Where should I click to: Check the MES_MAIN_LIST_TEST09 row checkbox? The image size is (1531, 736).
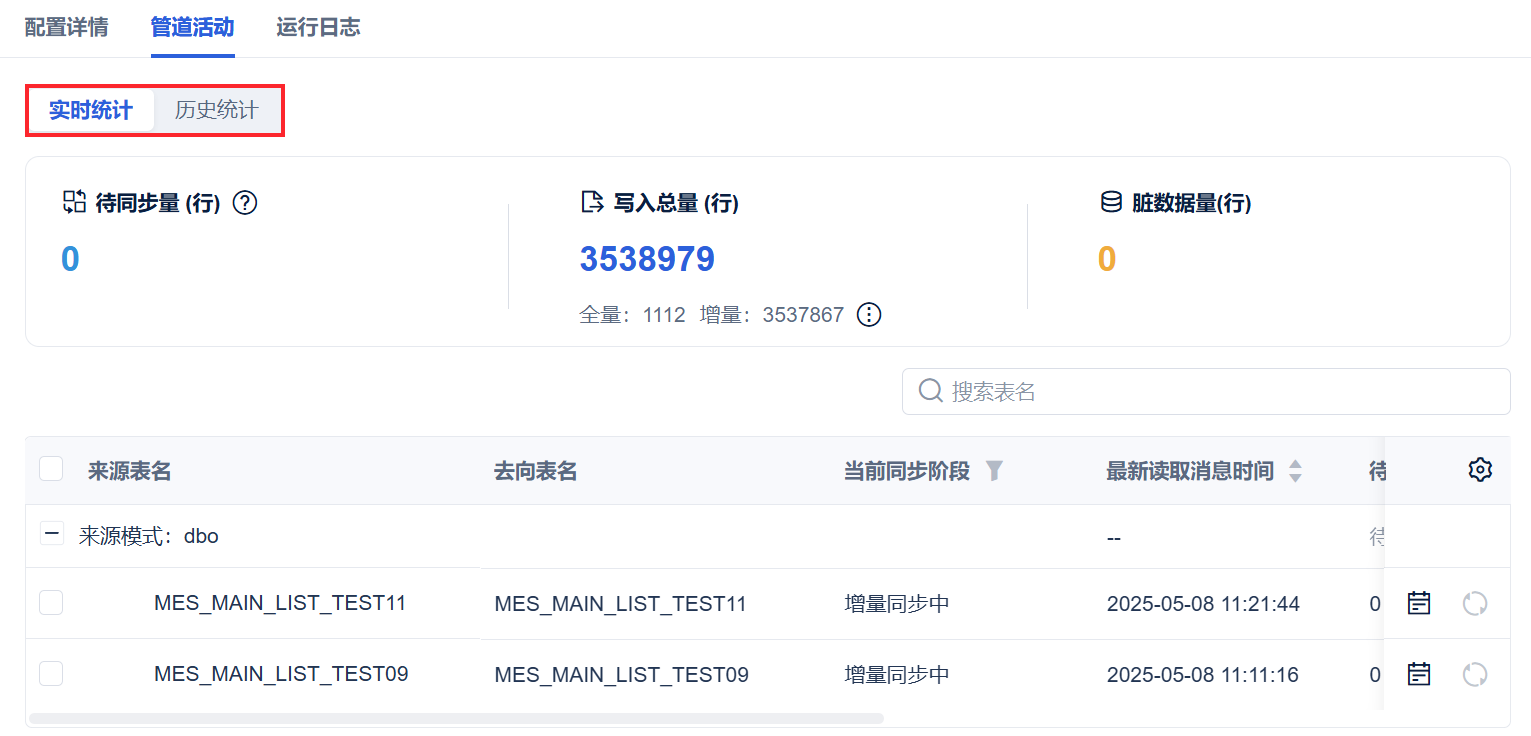[51, 674]
